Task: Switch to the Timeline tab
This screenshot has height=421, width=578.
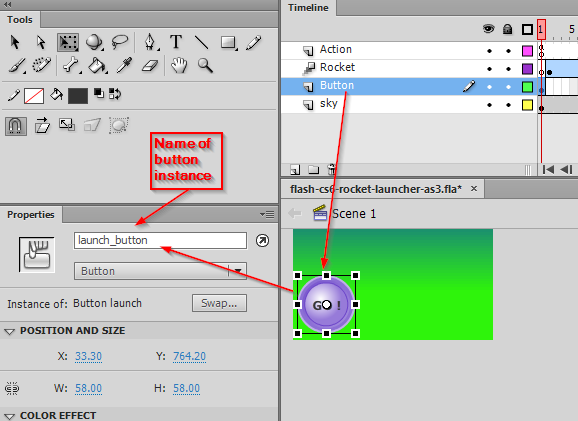Action: pos(308,8)
